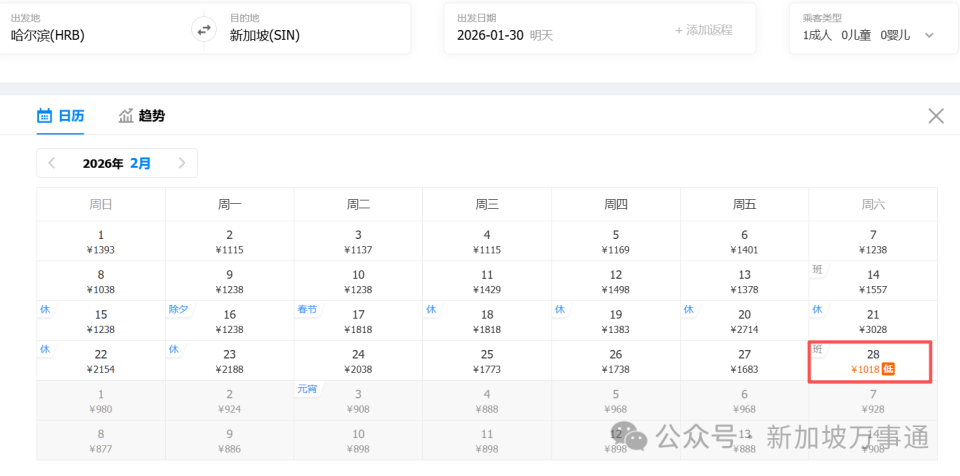Viewport: 960px width, 476px height.
Task: Select February 28 lowest price ¥1018
Action: pyautogui.click(x=872, y=361)
